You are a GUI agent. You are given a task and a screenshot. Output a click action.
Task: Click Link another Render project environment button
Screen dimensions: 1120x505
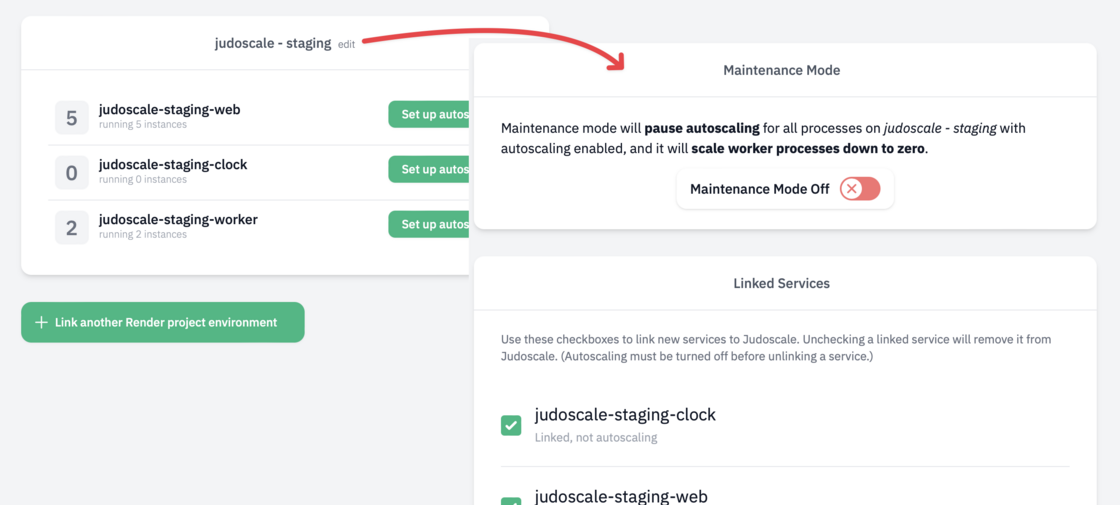(163, 322)
